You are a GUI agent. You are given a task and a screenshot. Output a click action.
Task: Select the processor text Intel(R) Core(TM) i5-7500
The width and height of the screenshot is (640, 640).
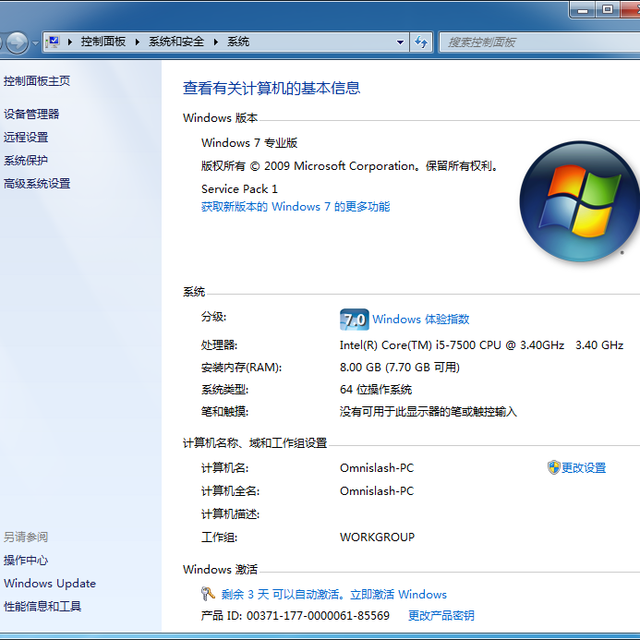click(x=482, y=345)
